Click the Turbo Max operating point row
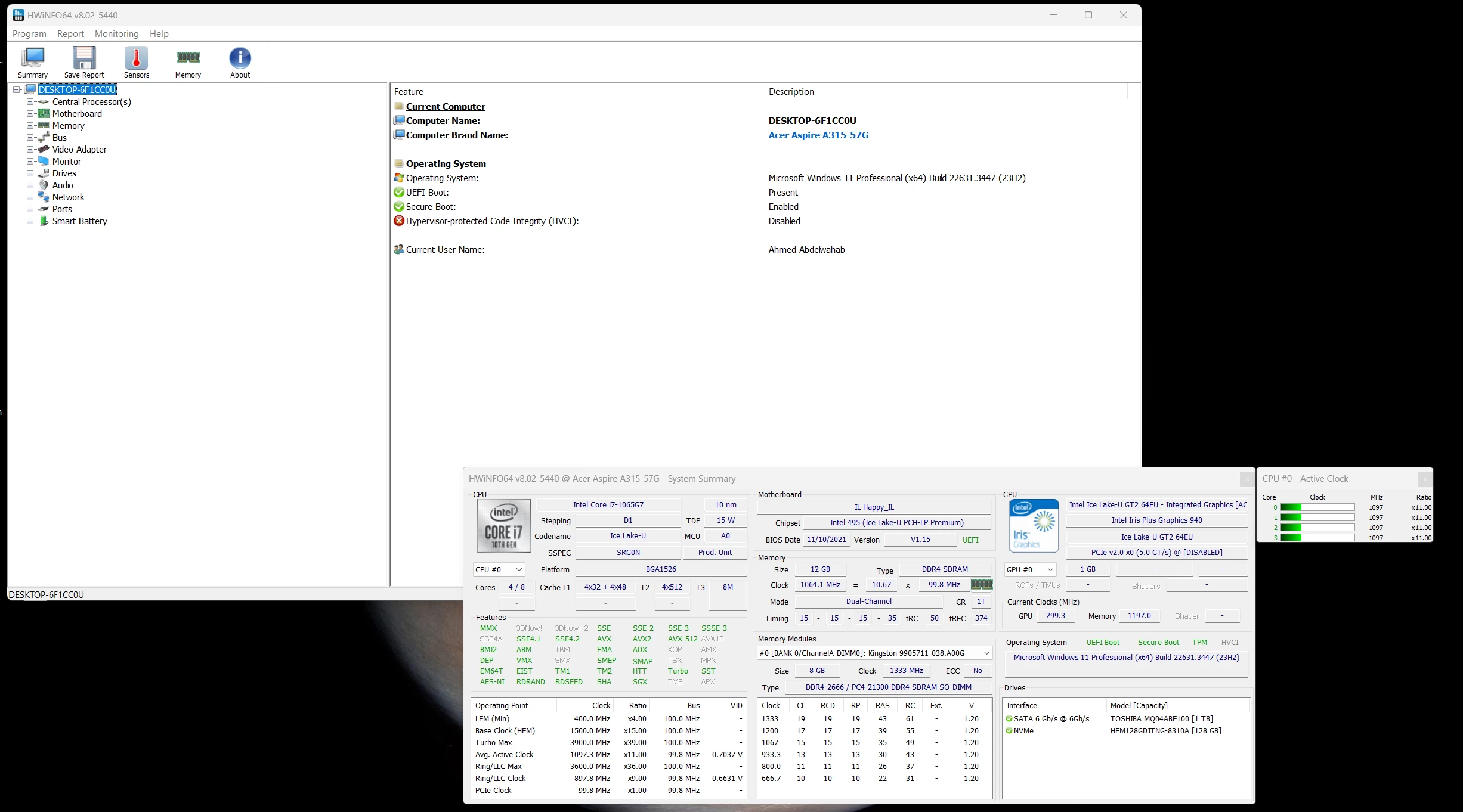1463x812 pixels. pos(608,743)
